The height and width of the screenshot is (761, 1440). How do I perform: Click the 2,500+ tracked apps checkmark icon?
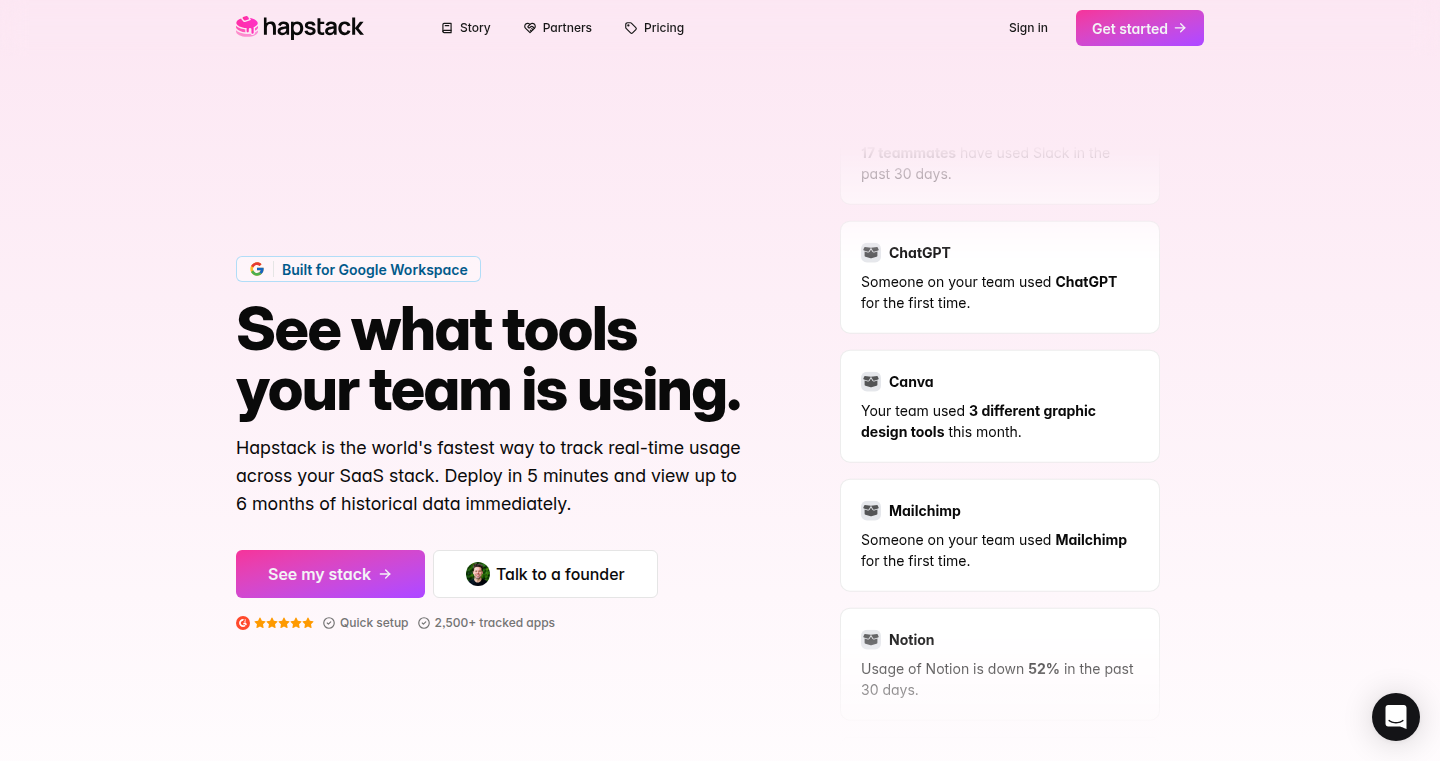[x=424, y=623]
